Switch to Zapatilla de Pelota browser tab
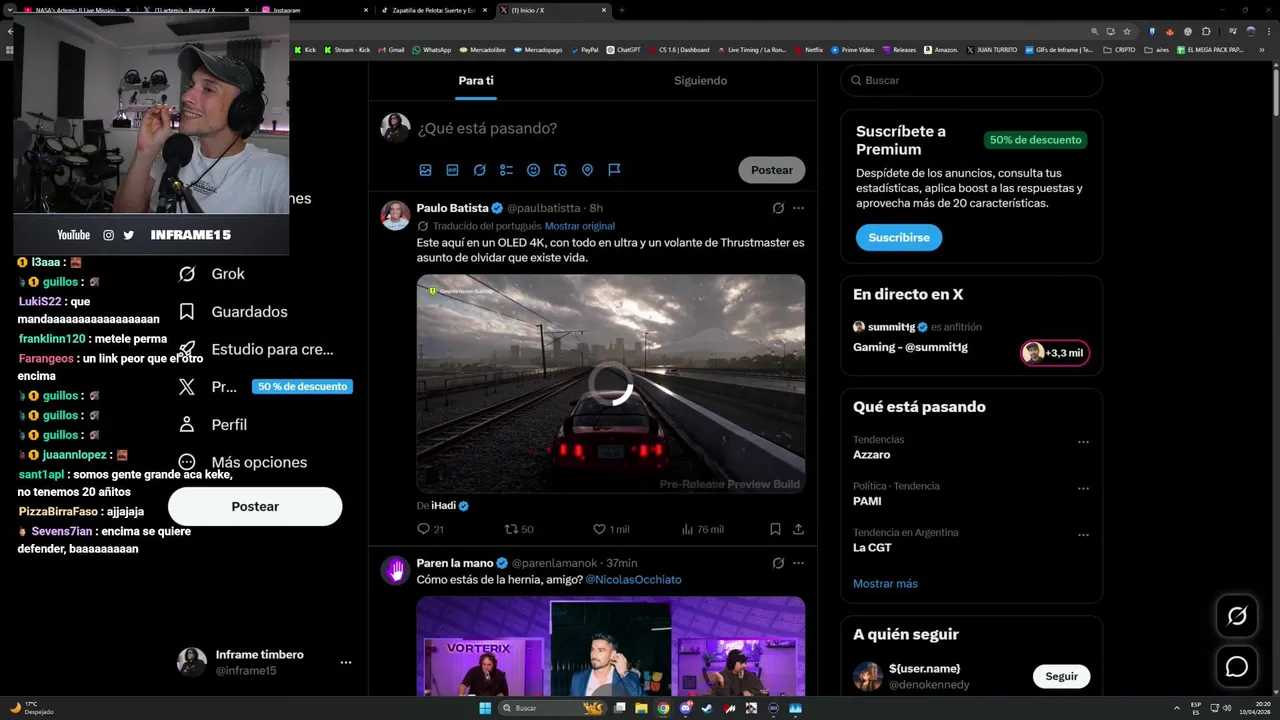This screenshot has height=720, width=1280. point(436,10)
